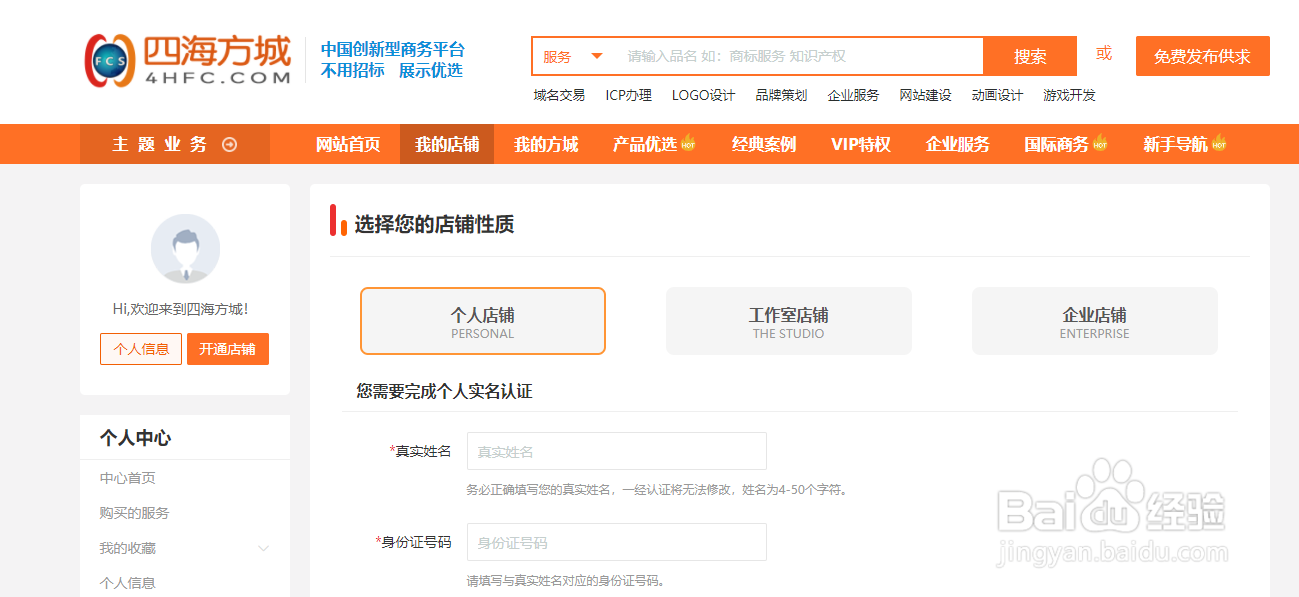Click the ICP办理 quick link

(628, 95)
